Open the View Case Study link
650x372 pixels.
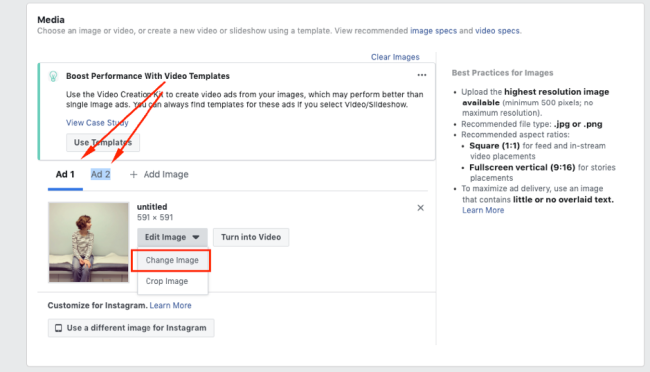coord(97,123)
